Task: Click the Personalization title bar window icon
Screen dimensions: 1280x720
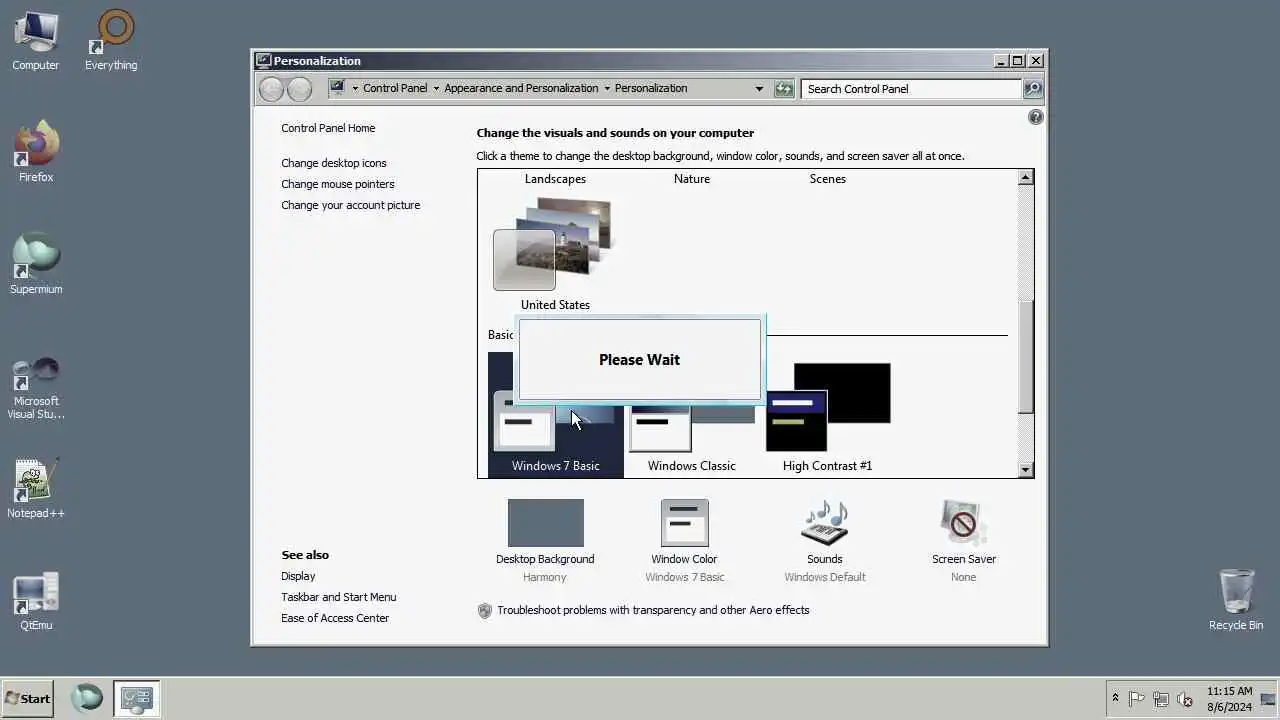Action: point(263,60)
